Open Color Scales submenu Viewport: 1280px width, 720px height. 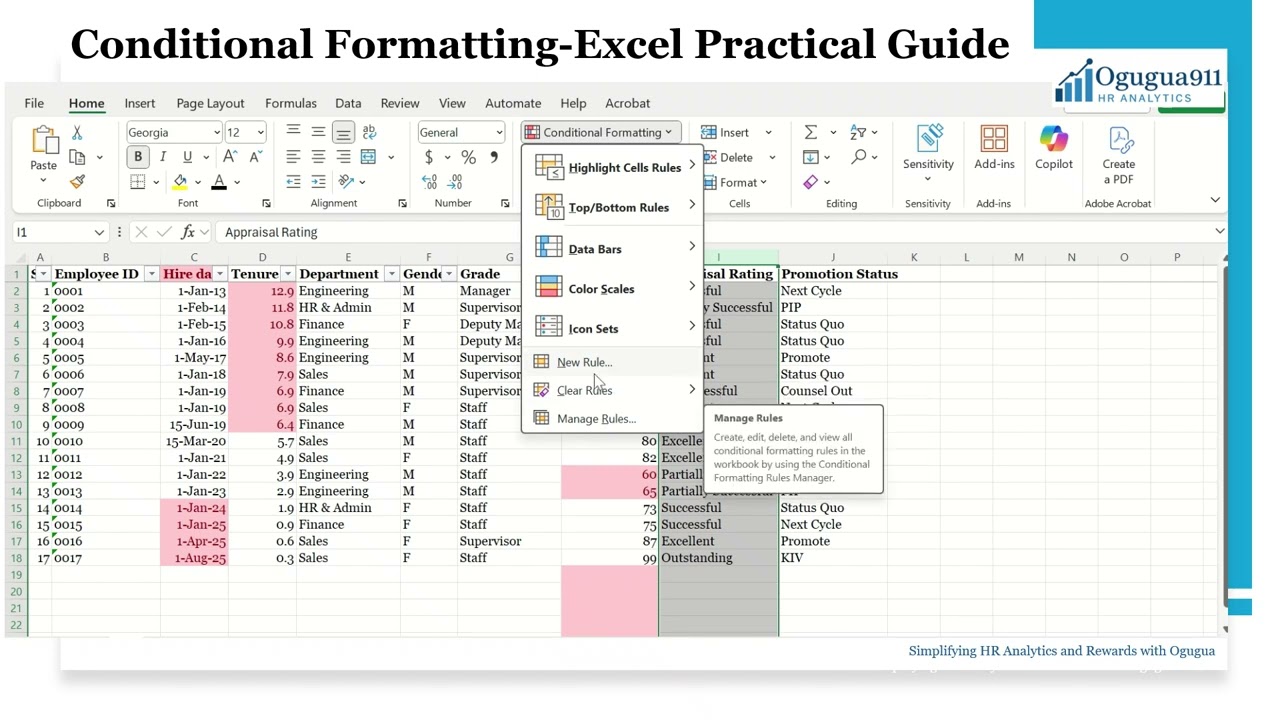(613, 288)
